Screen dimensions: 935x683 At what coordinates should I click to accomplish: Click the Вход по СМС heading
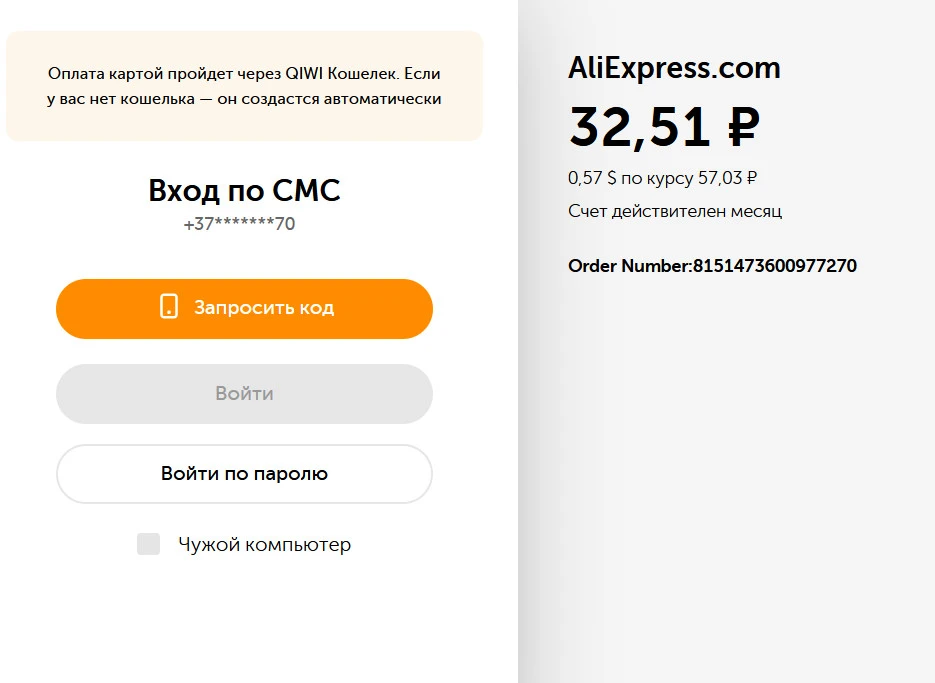click(x=244, y=190)
